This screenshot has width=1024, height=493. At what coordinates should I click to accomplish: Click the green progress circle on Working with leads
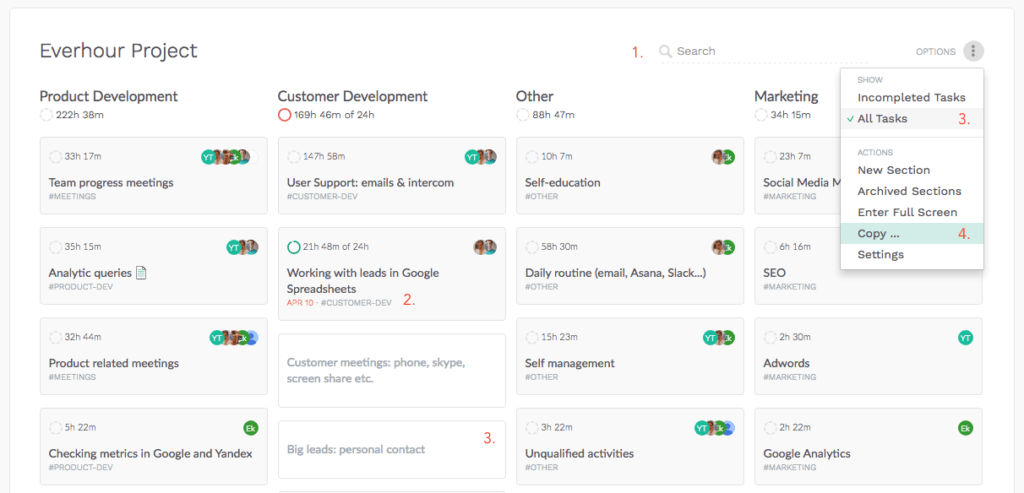[294, 247]
